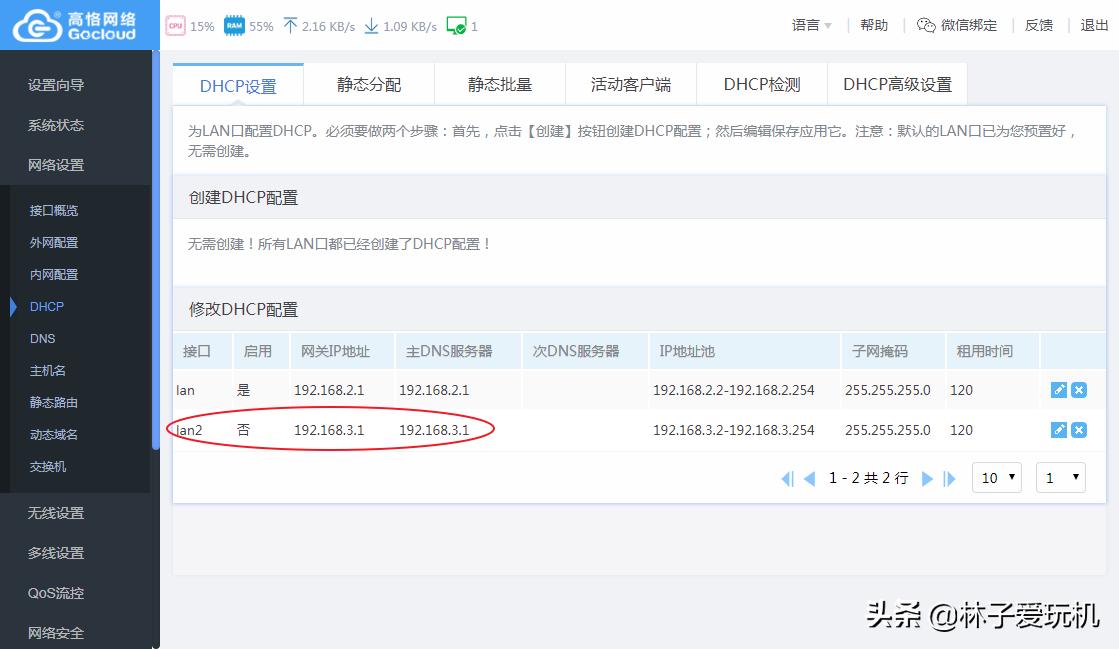The image size is (1119, 649).
Task: Open the page size dropdown showing 10
Action: coord(996,477)
